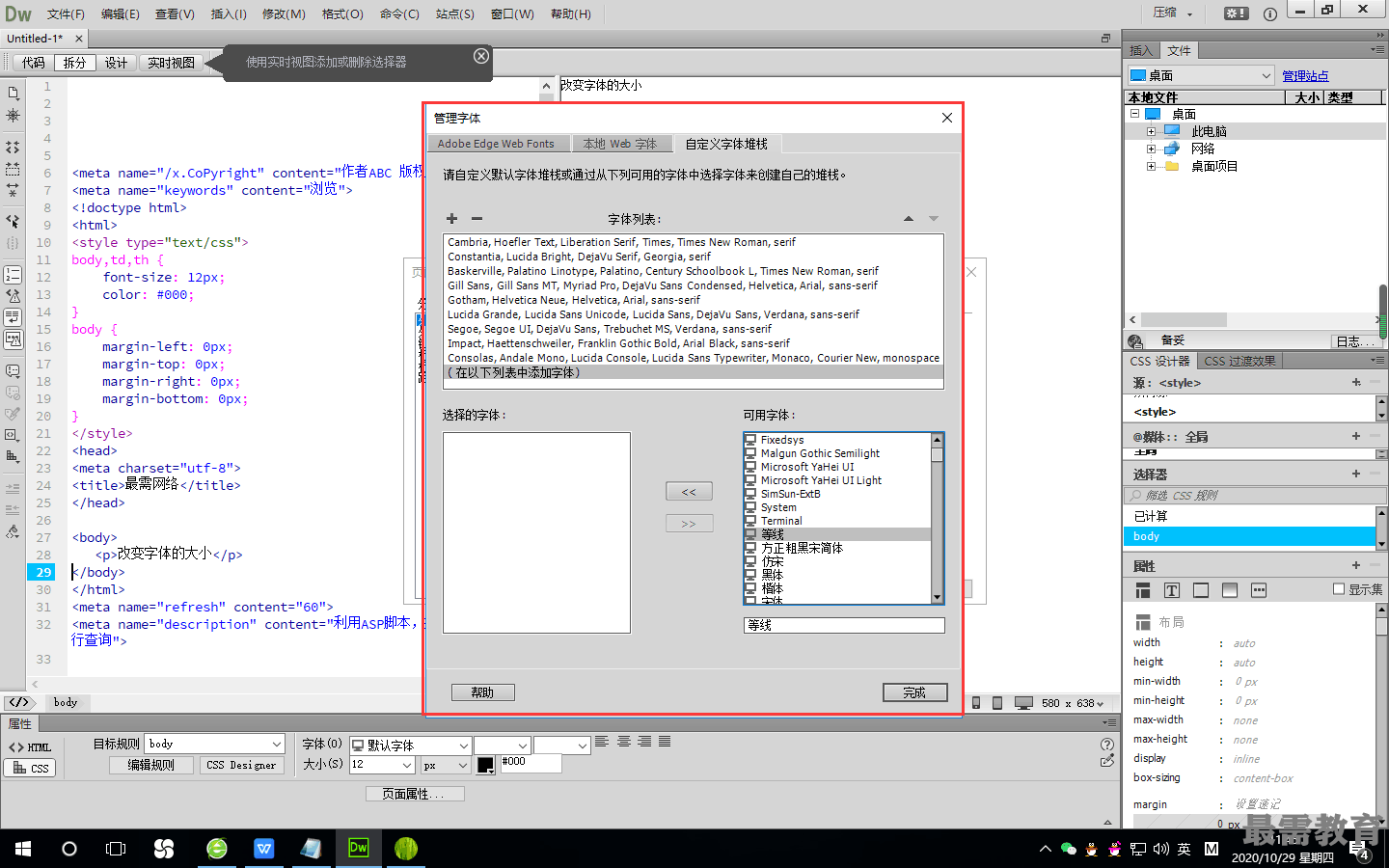This screenshot has width=1389, height=868.
Task: Click the 页面属性 button
Action: tap(415, 794)
